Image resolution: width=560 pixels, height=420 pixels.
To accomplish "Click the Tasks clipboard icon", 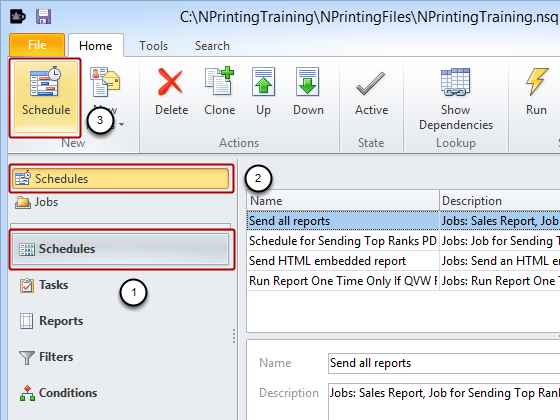I will coord(27,285).
